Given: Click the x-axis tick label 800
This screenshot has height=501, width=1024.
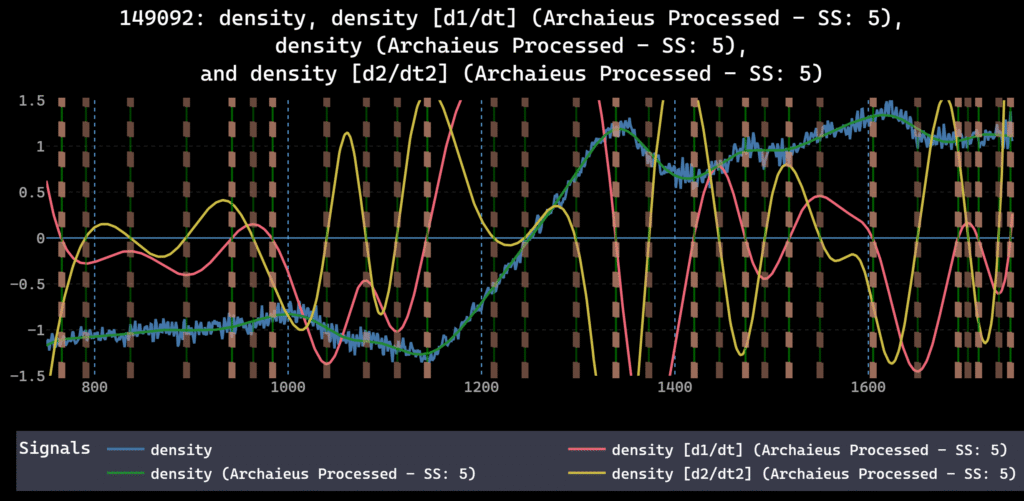Looking at the screenshot, I should 94,386.
